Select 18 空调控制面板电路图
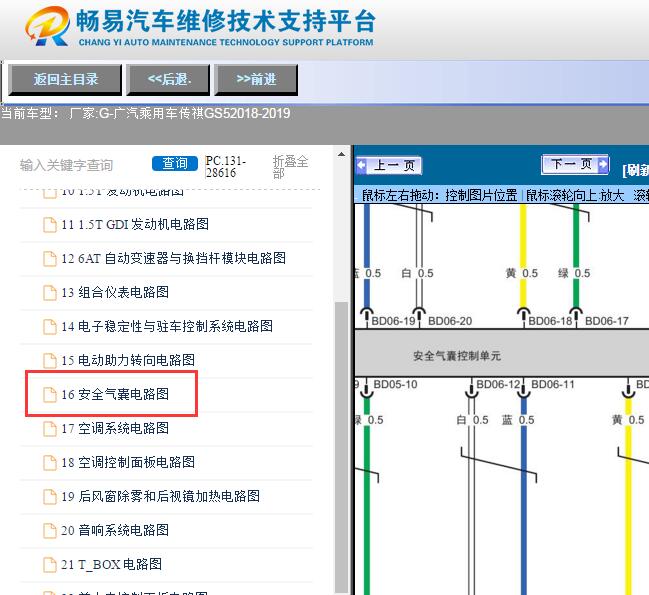This screenshot has width=649, height=595. tap(128, 463)
